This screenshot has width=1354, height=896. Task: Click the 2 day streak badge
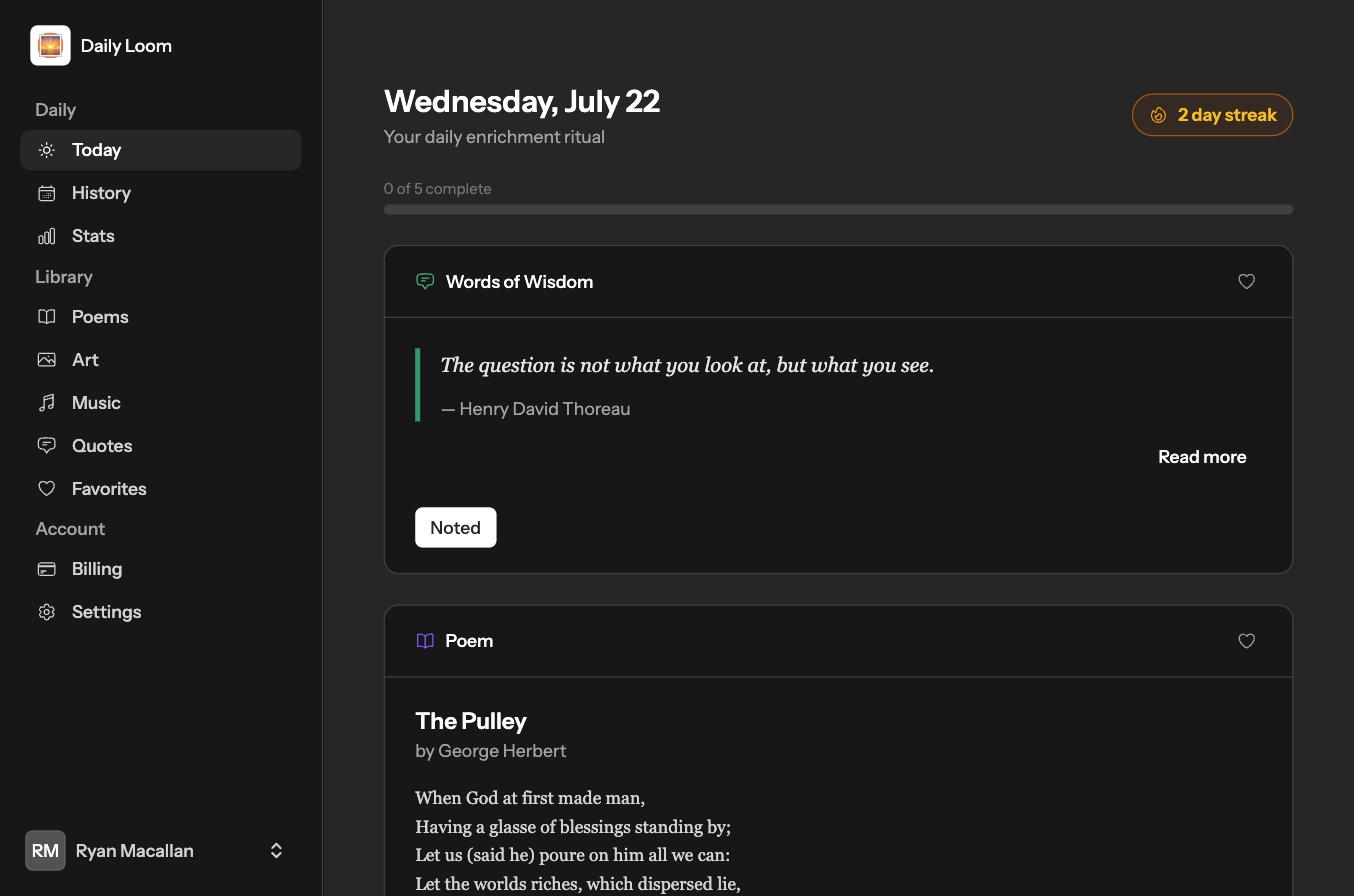coord(1212,115)
